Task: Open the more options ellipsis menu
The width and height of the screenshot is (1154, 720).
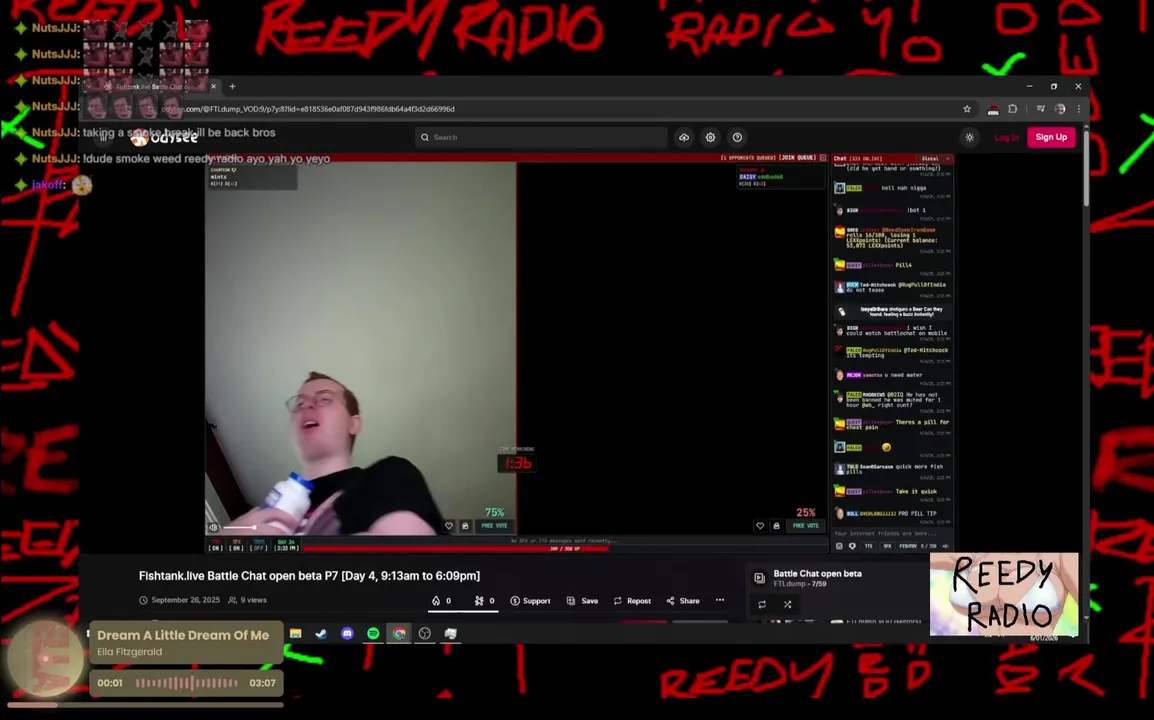Action: (x=720, y=600)
